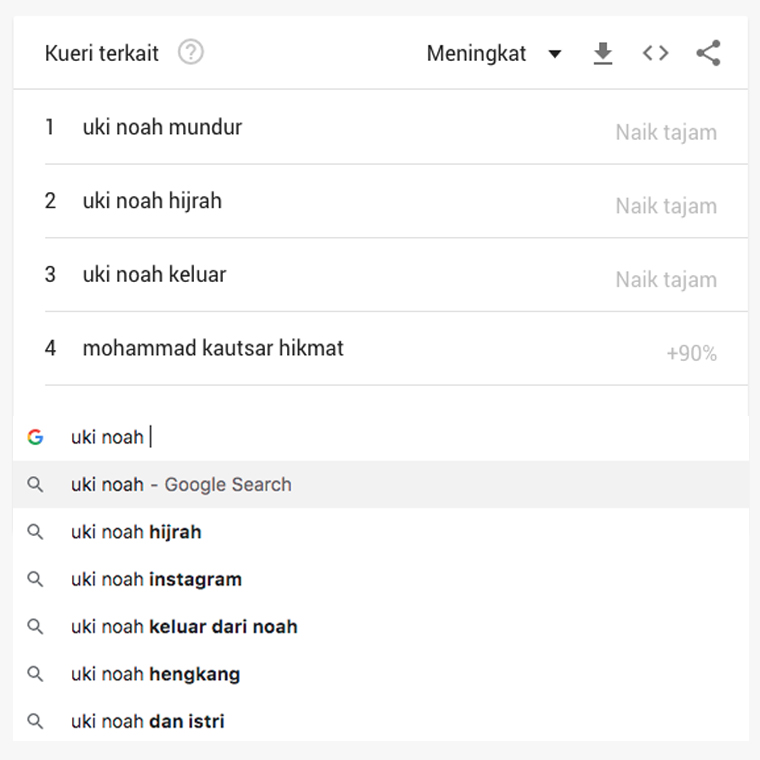The image size is (760, 760).
Task: Open 'mohammad kautsar hikmat' related query
Action: [x=213, y=348]
